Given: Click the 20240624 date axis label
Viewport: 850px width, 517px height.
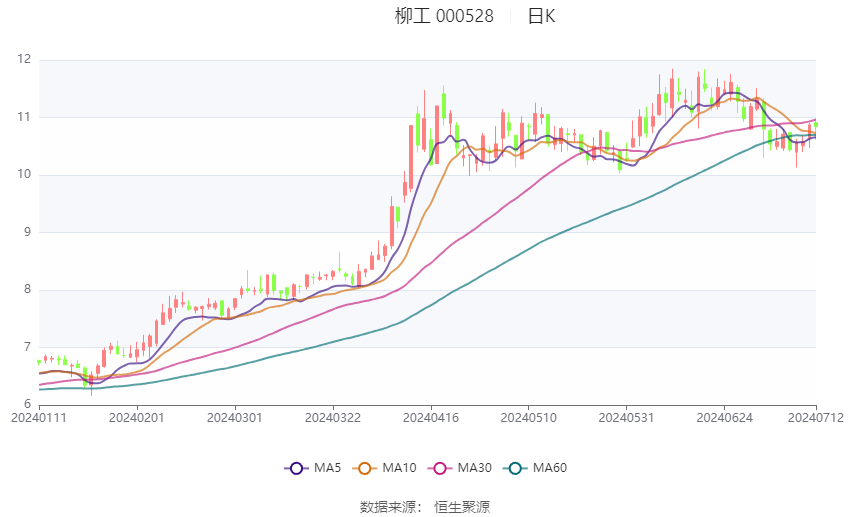Looking at the screenshot, I should [724, 418].
